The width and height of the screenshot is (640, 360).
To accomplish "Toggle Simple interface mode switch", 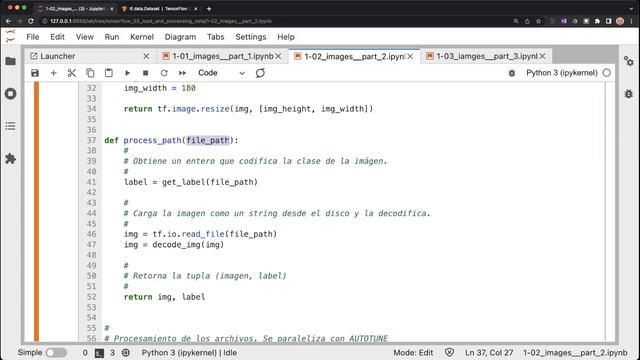I will pos(56,353).
